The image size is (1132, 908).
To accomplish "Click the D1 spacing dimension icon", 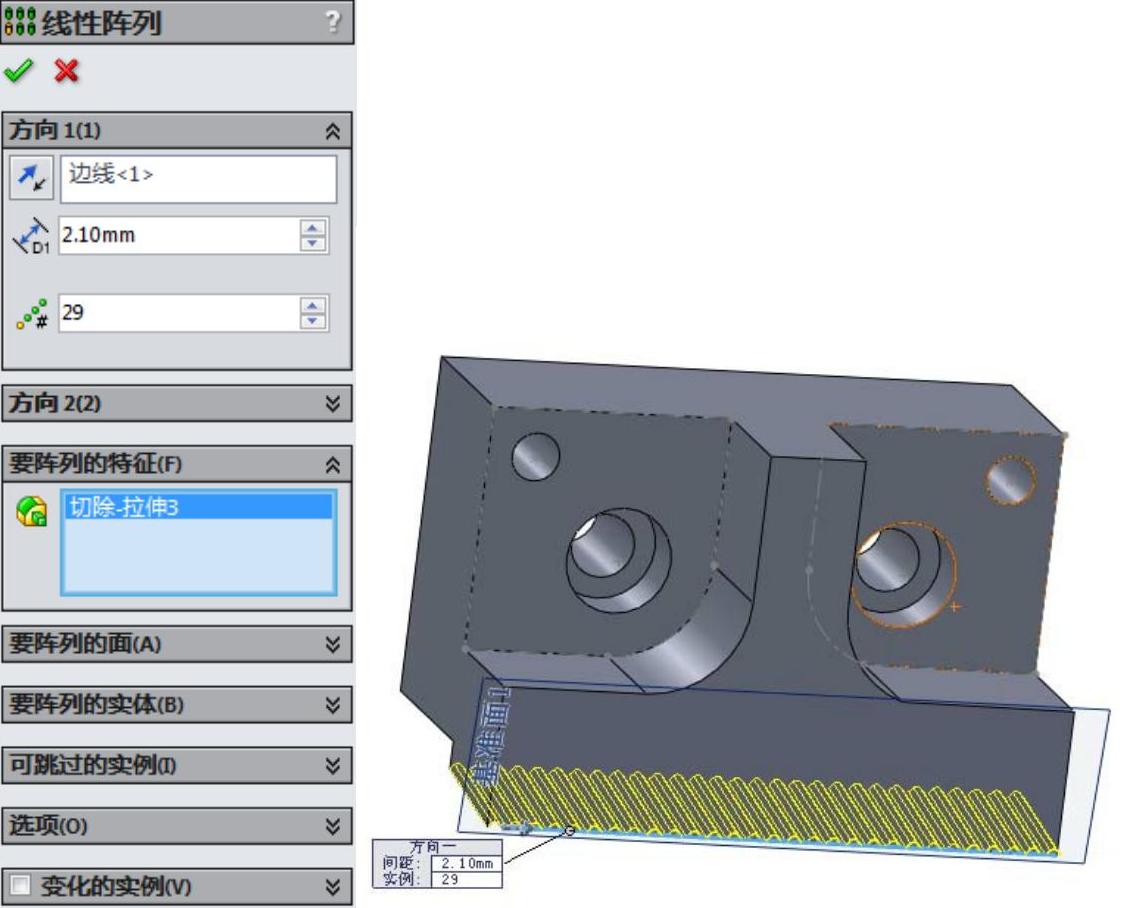I will 31,236.
